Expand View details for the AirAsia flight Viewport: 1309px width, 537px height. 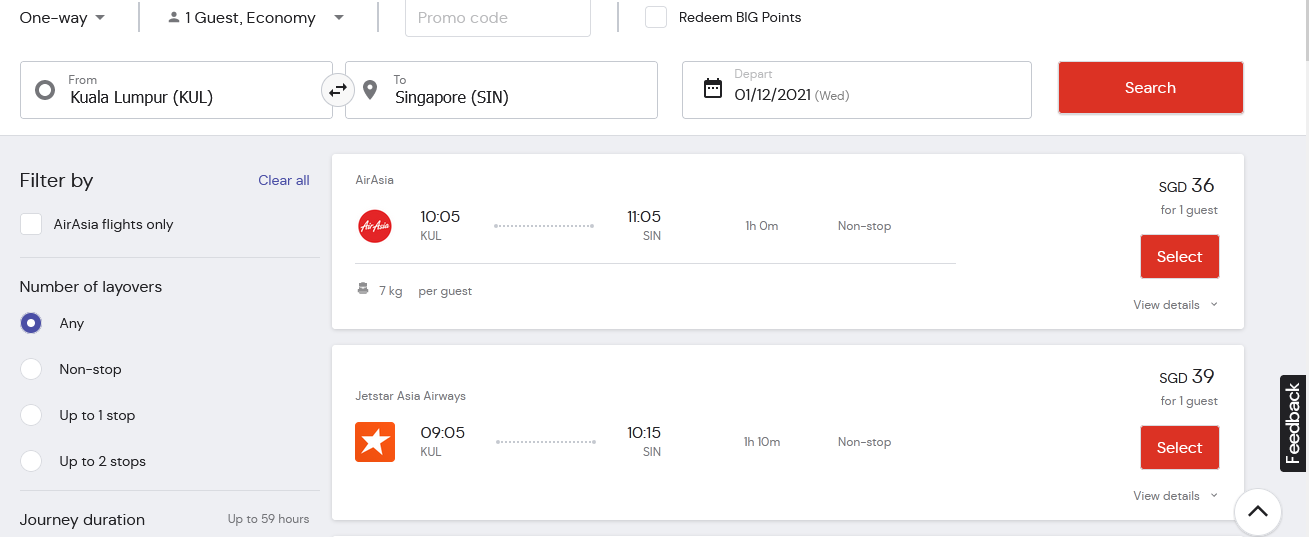click(x=1175, y=305)
